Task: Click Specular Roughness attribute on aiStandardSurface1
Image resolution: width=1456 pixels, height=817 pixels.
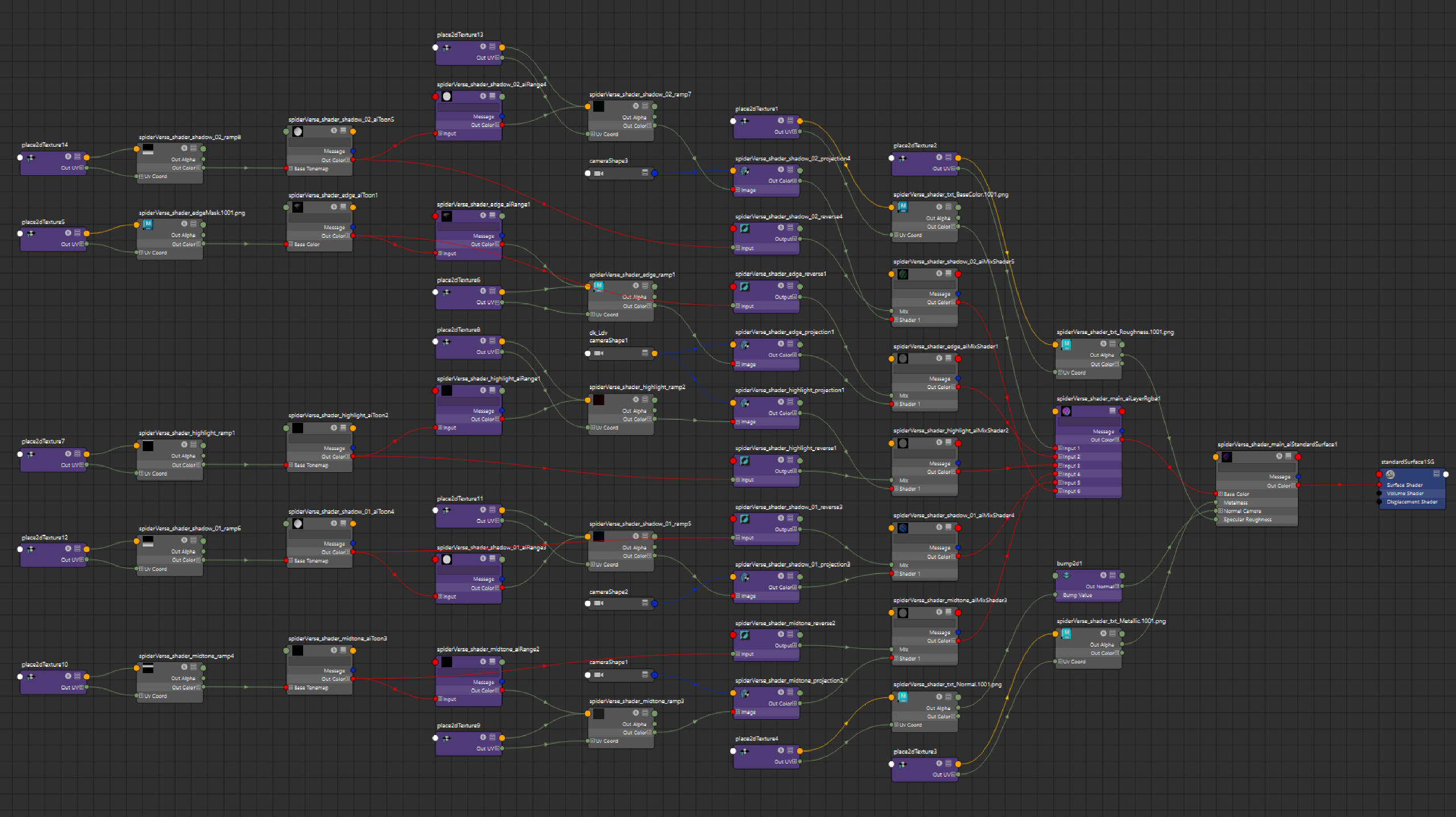Action: (x=1247, y=519)
